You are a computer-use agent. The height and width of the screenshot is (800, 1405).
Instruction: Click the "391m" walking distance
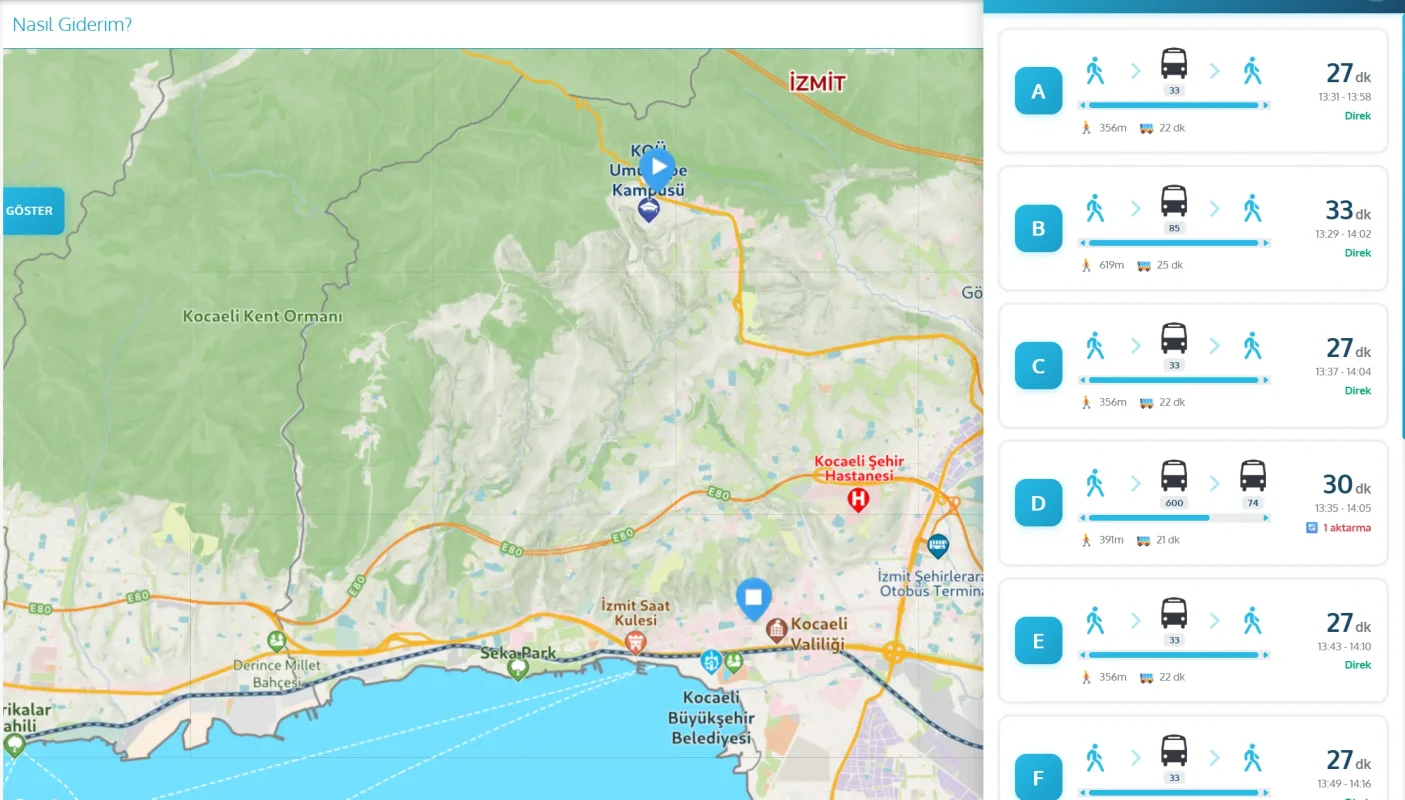[x=1112, y=540]
